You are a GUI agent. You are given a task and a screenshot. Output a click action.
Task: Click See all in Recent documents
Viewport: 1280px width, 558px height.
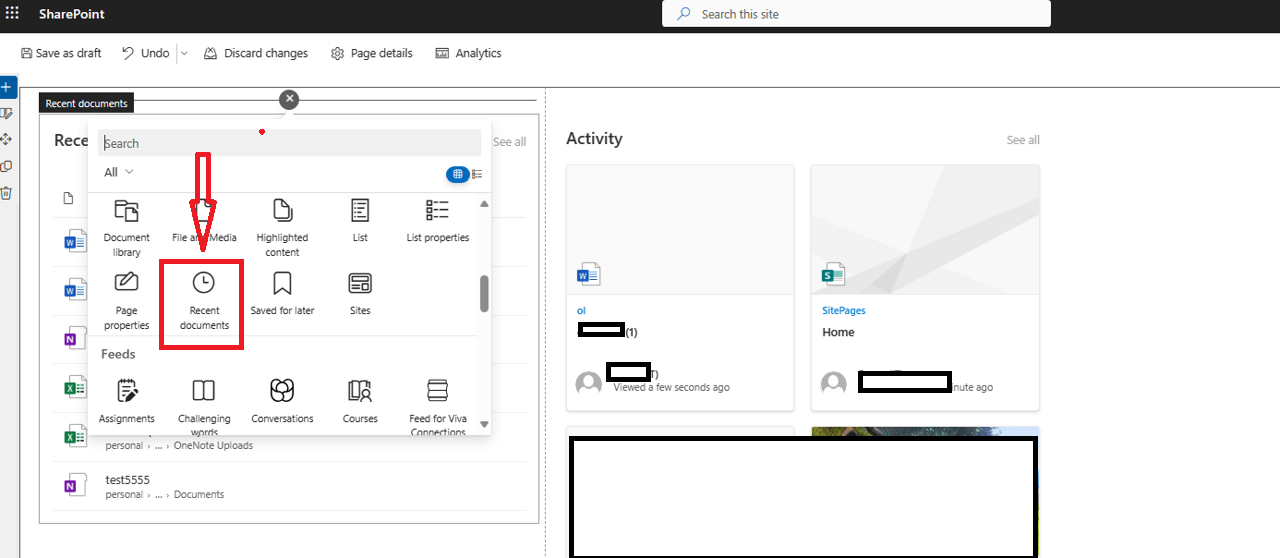tap(509, 142)
